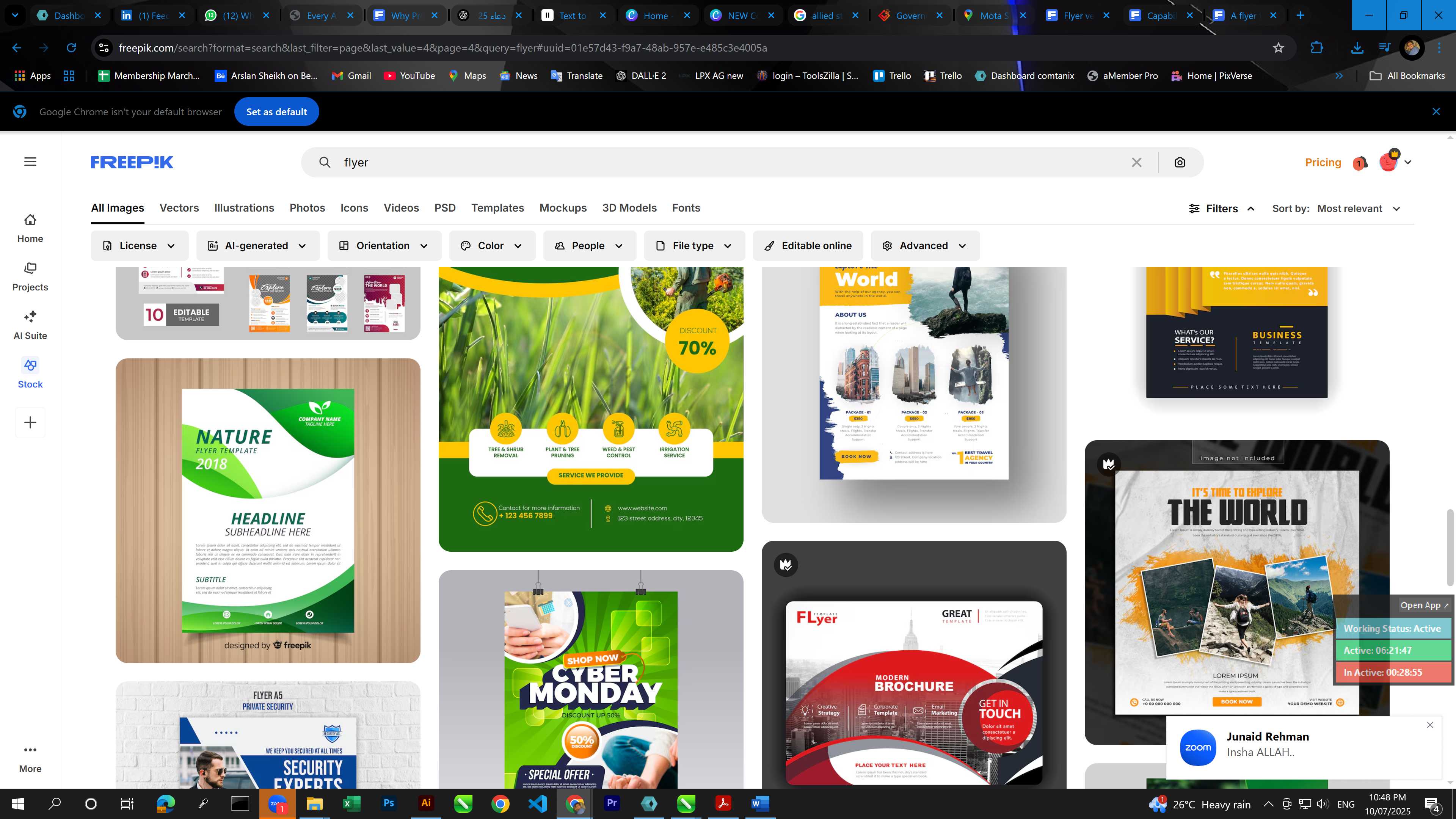Screen dimensions: 1456x819
Task: Open Illustrator from the taskbar
Action: click(426, 803)
